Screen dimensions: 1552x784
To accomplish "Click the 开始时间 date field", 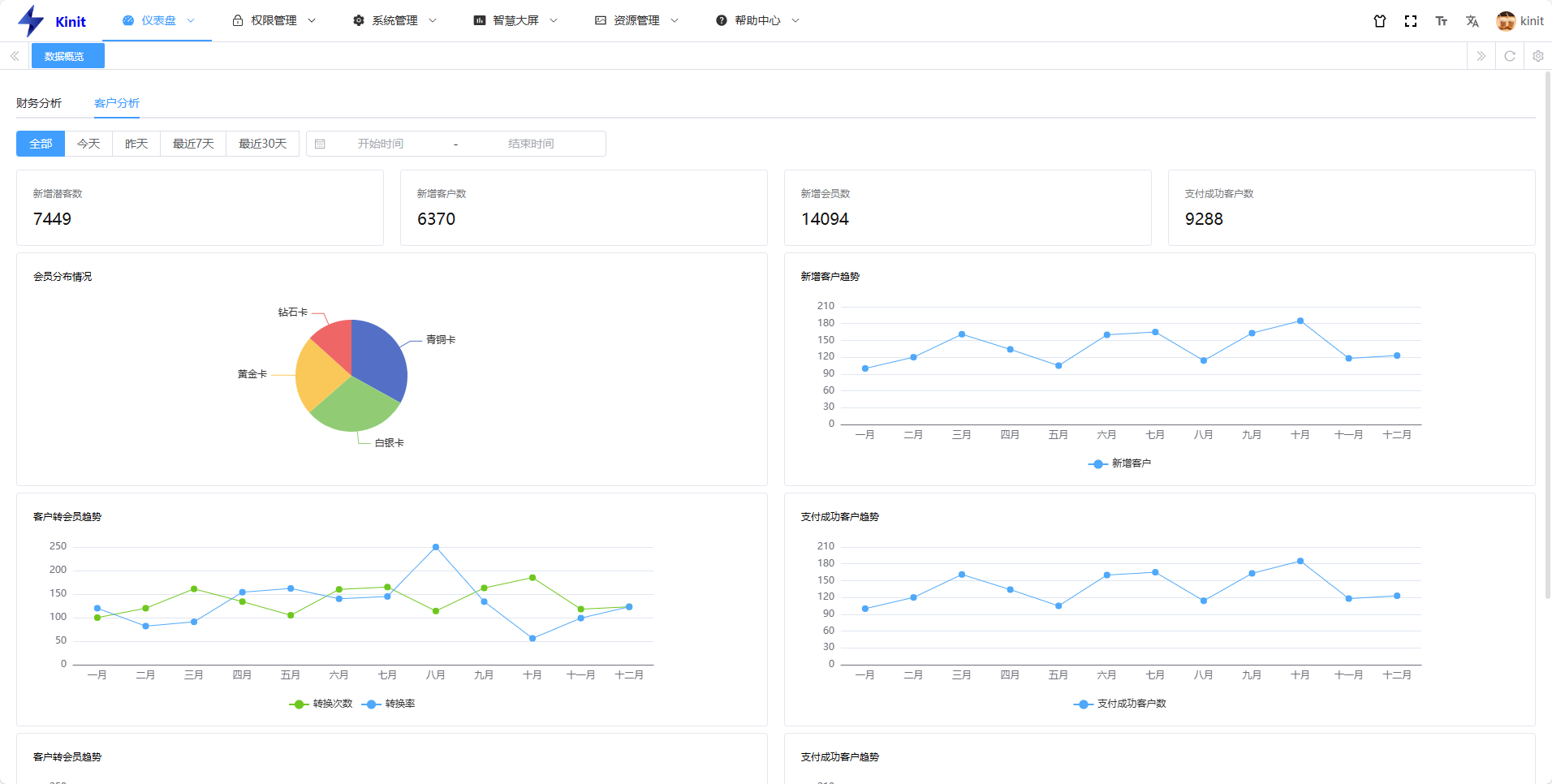I will click(x=381, y=144).
